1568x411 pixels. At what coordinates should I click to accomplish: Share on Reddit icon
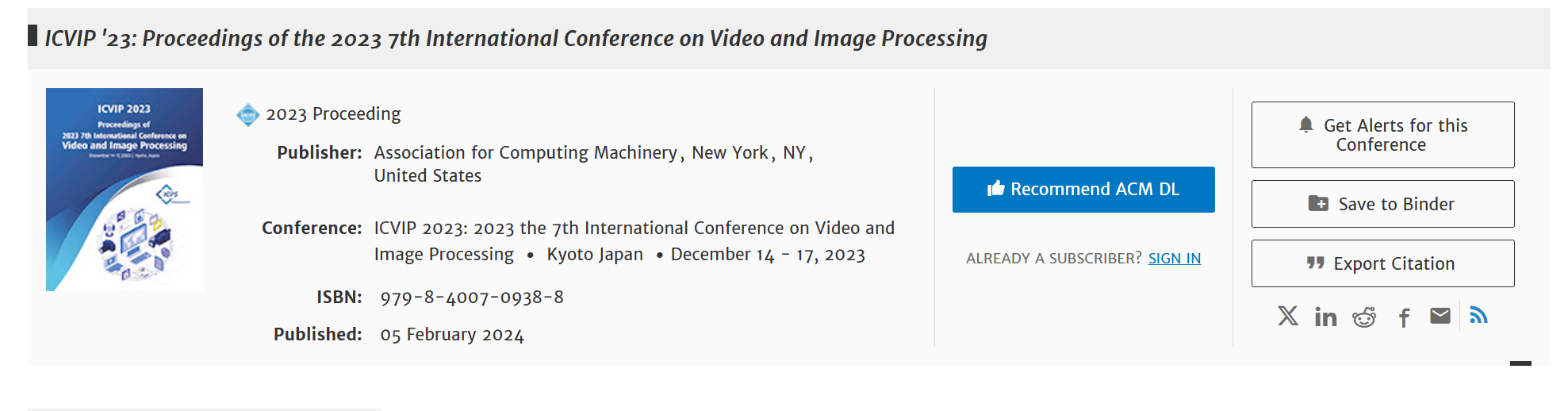[x=1364, y=317]
